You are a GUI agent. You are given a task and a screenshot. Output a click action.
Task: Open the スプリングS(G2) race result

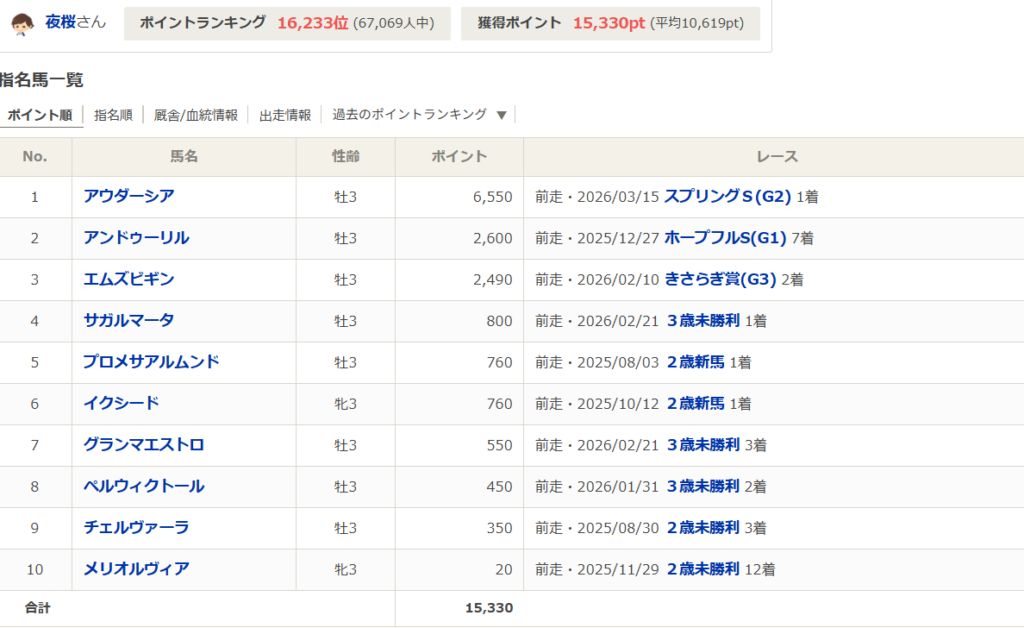click(727, 197)
